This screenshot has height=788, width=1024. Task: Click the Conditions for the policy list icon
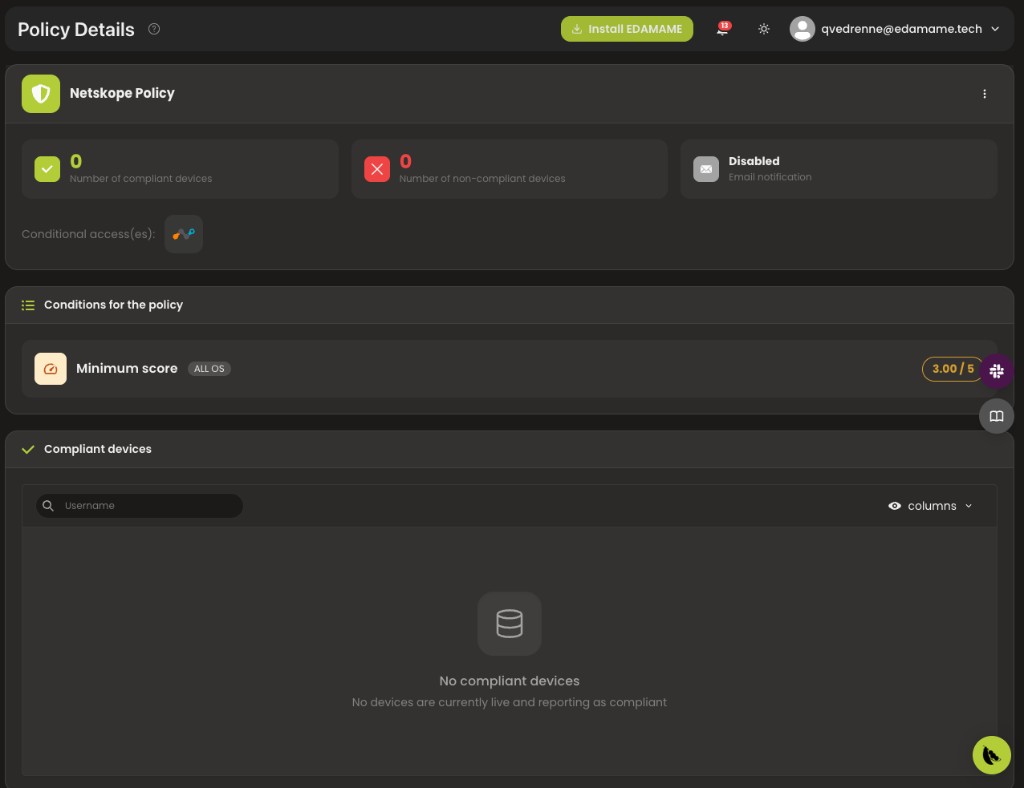tap(28, 305)
